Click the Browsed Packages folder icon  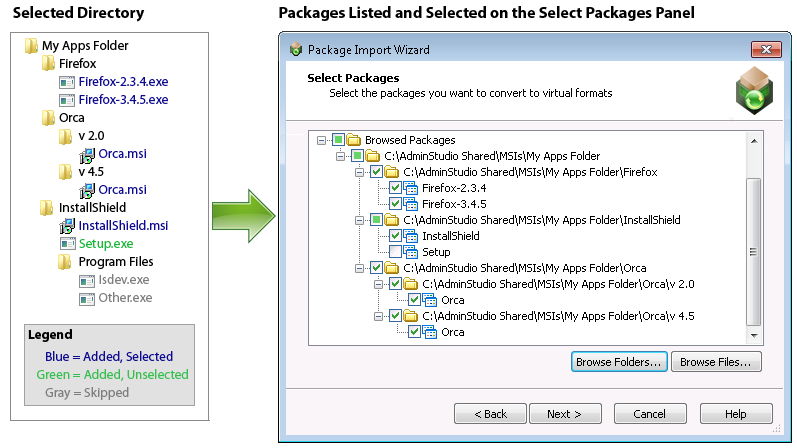[x=354, y=140]
